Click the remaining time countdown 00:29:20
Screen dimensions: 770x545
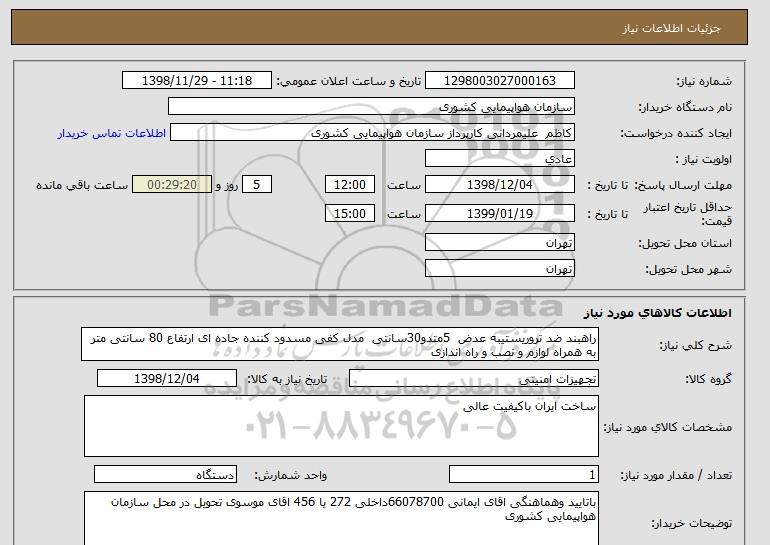(172, 185)
